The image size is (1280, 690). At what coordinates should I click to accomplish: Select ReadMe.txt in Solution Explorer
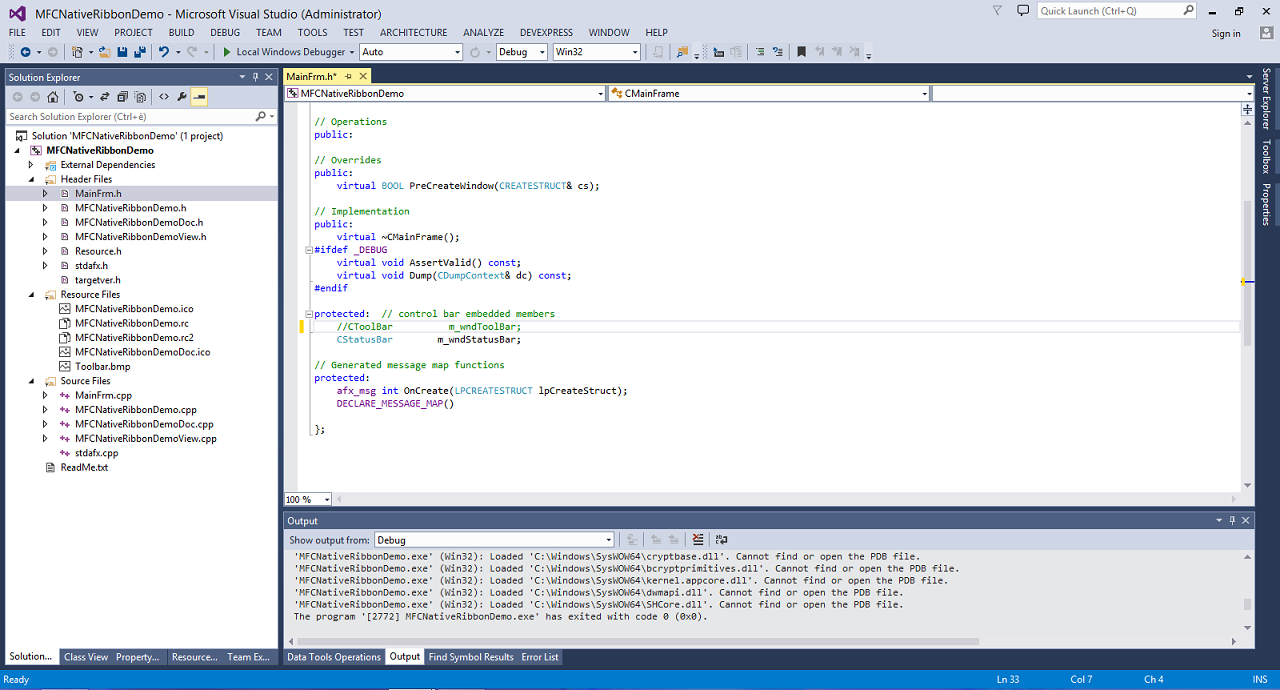tap(84, 468)
